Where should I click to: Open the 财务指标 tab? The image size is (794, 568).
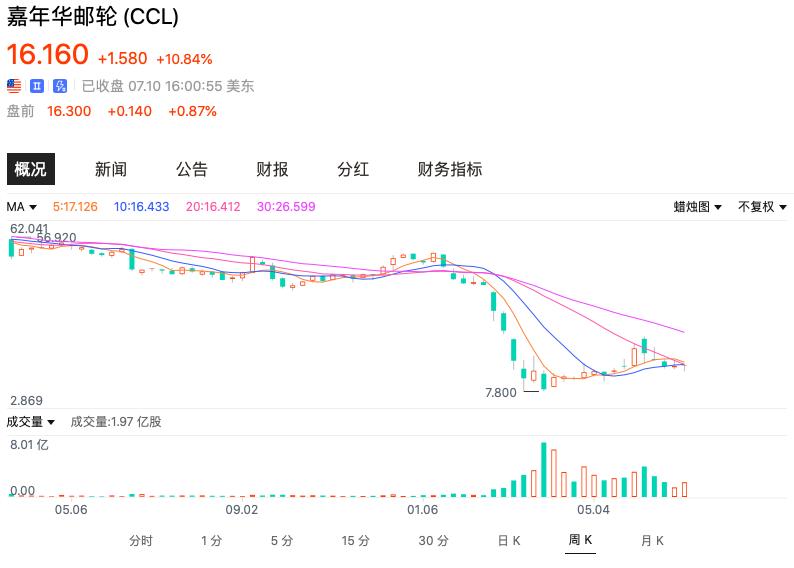450,169
